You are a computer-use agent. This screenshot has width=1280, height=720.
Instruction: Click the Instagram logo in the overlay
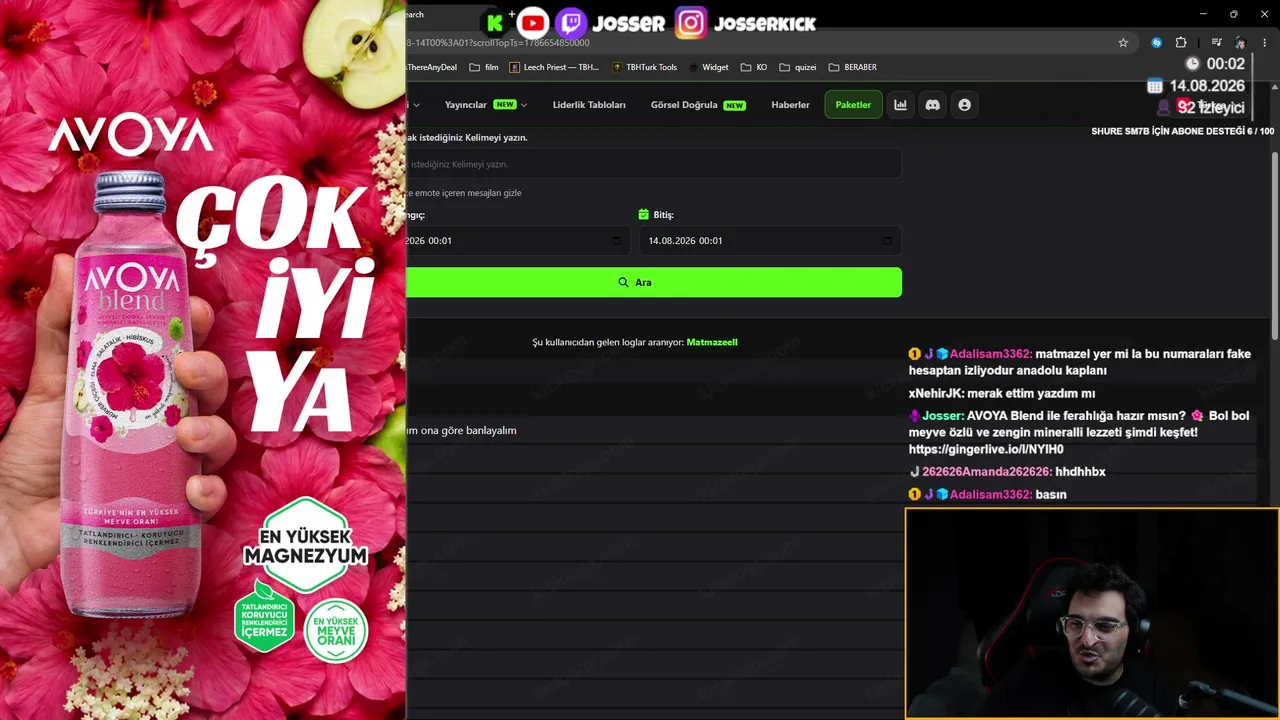(690, 22)
